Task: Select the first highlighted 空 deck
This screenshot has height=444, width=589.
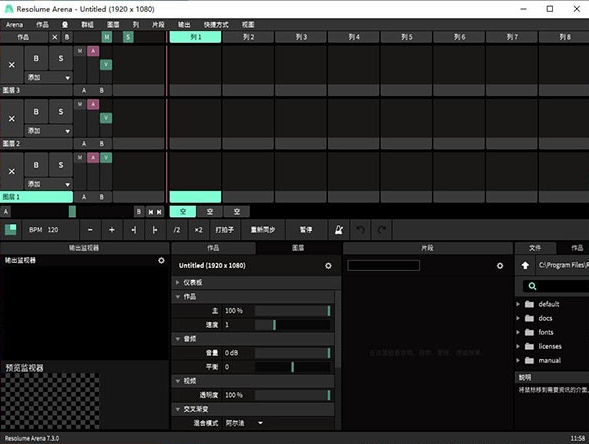Action: (x=183, y=211)
